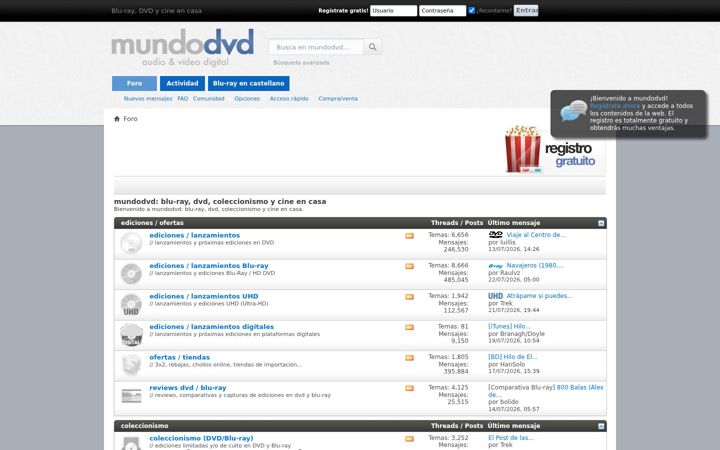
Task: Click DVD prefix icon beside Viaje al Centro de
Action: click(495, 235)
